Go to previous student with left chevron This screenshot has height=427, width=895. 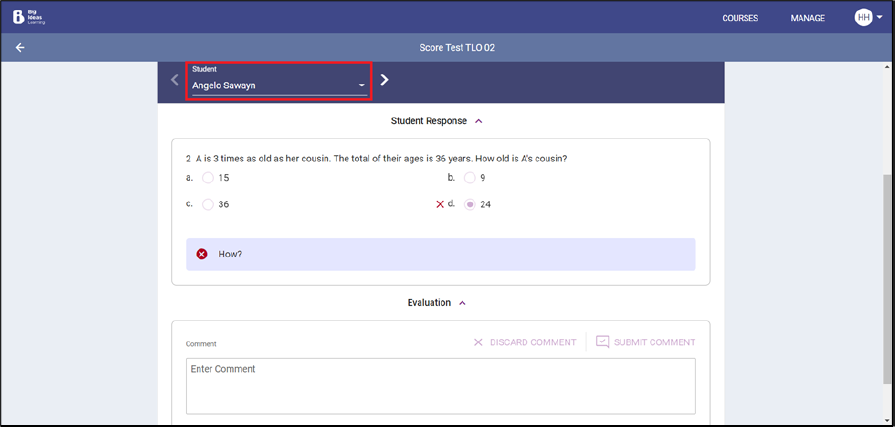point(175,80)
